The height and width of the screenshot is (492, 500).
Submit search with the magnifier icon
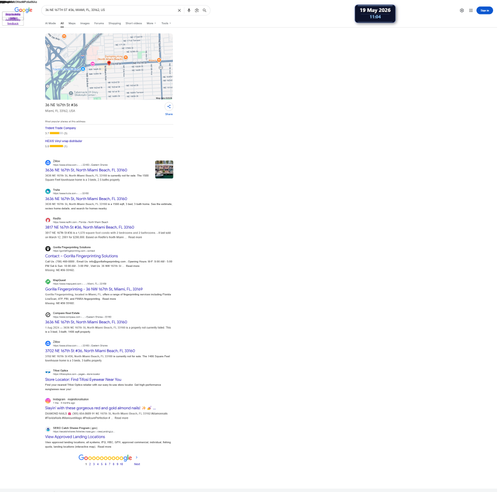pyautogui.click(x=204, y=10)
